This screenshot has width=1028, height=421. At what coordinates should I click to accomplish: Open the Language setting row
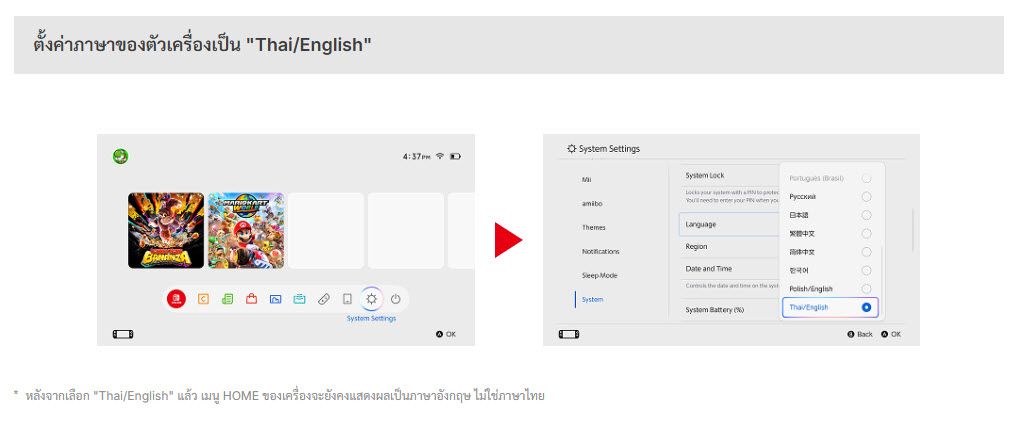click(x=727, y=224)
